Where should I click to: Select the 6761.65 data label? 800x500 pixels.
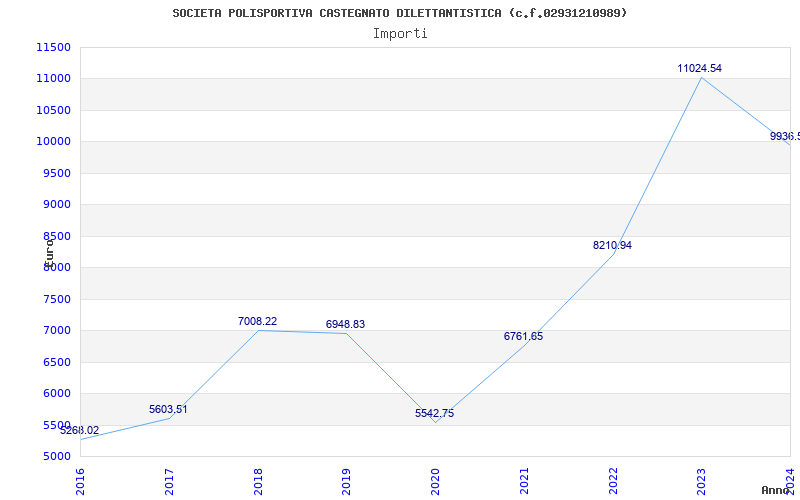coord(523,336)
